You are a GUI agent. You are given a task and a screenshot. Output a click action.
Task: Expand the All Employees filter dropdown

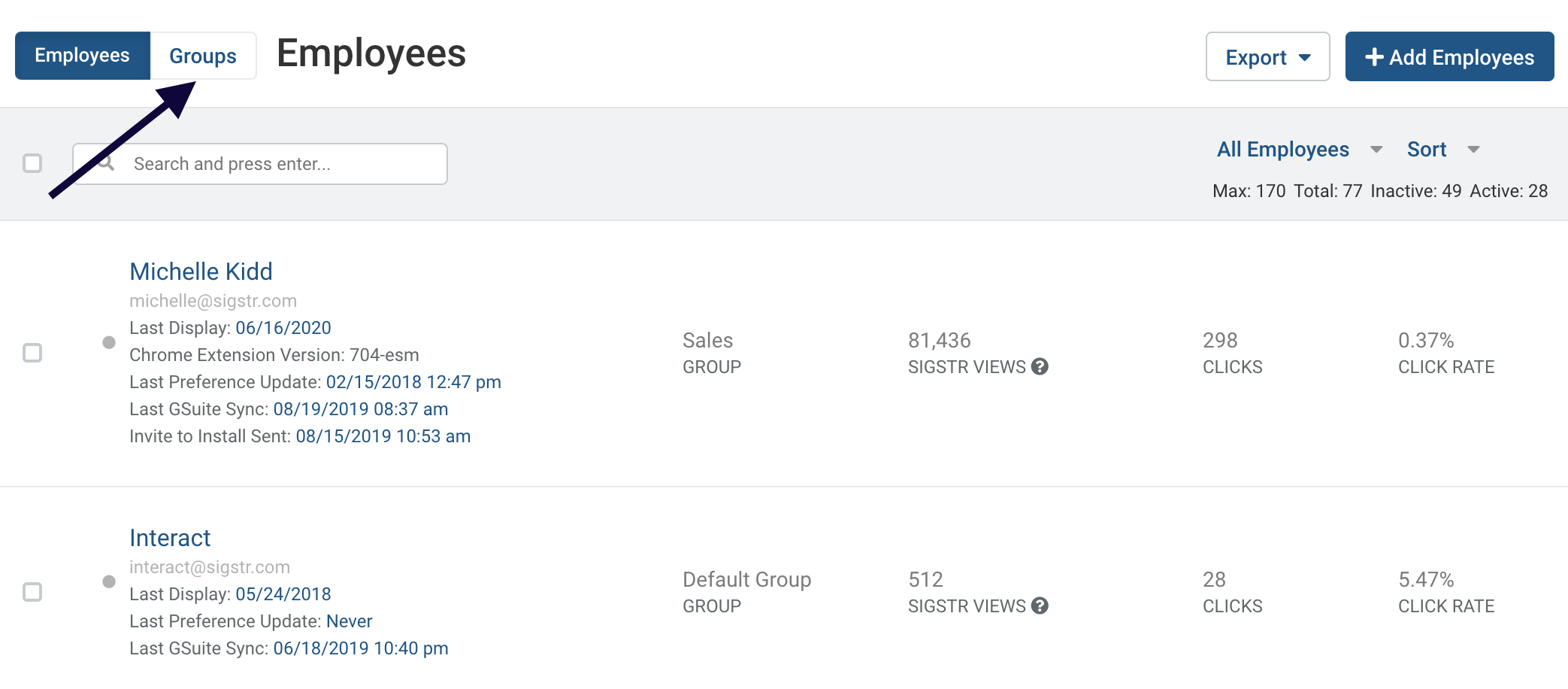pyautogui.click(x=1299, y=149)
